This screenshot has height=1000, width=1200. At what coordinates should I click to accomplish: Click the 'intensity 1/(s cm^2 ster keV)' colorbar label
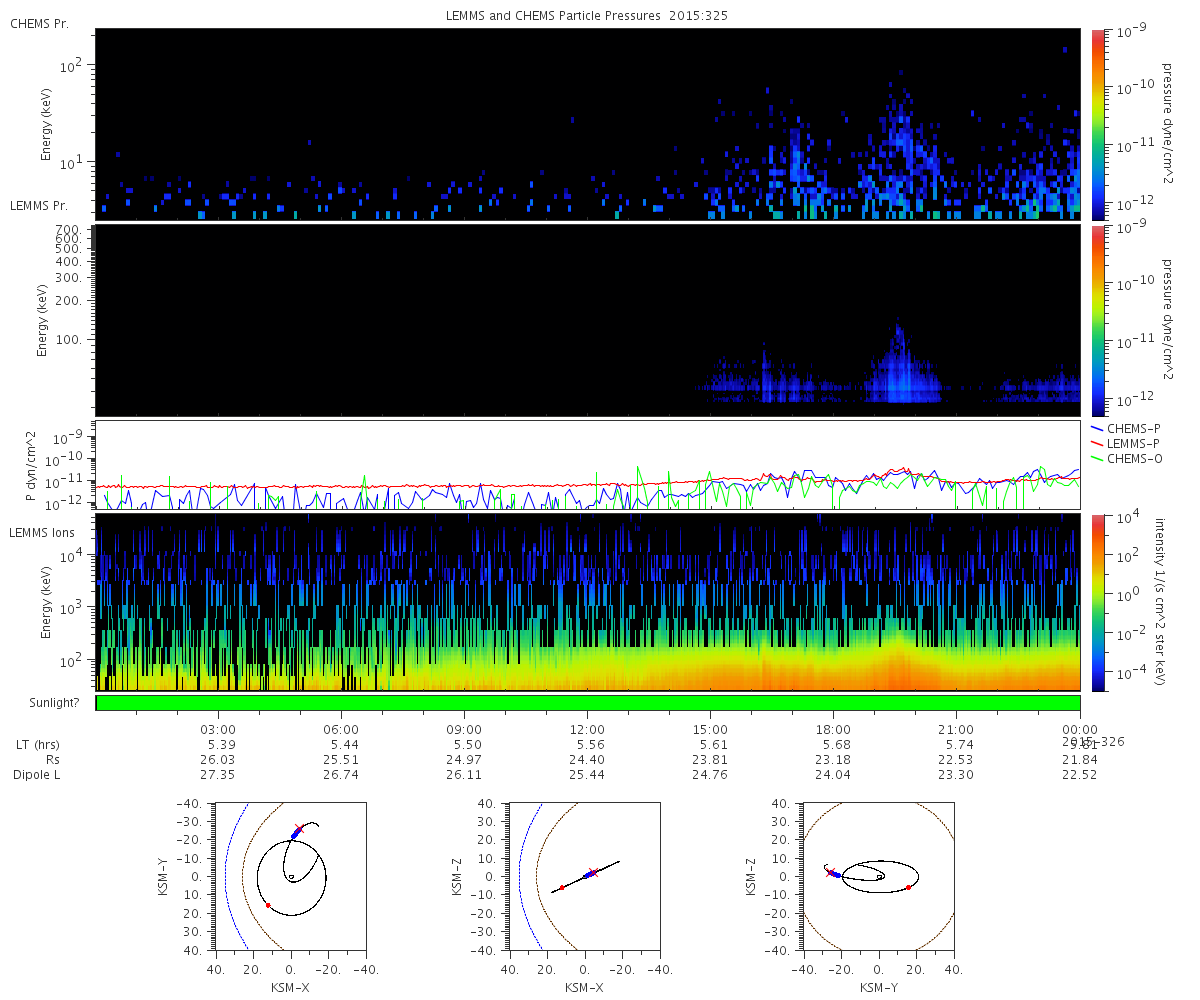1162,602
